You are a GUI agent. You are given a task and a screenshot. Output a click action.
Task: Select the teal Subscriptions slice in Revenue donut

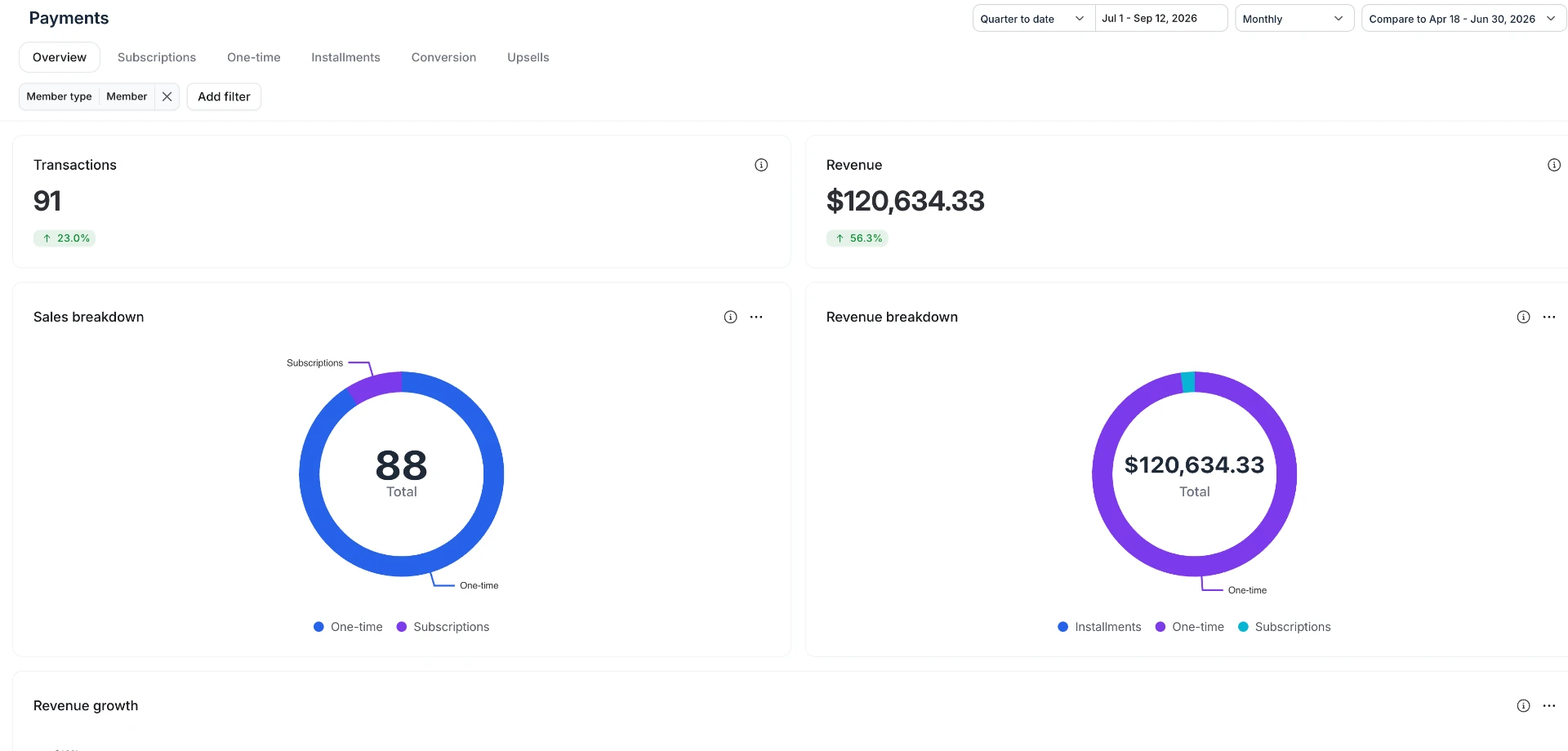[1188, 382]
